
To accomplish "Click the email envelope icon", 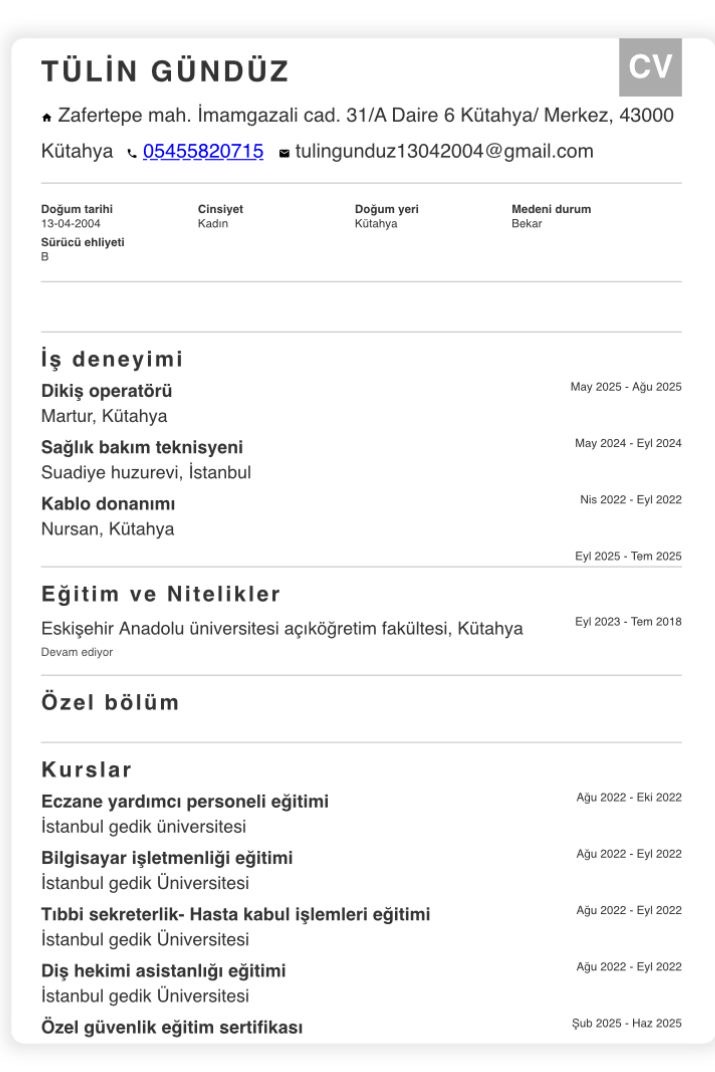I will [284, 153].
